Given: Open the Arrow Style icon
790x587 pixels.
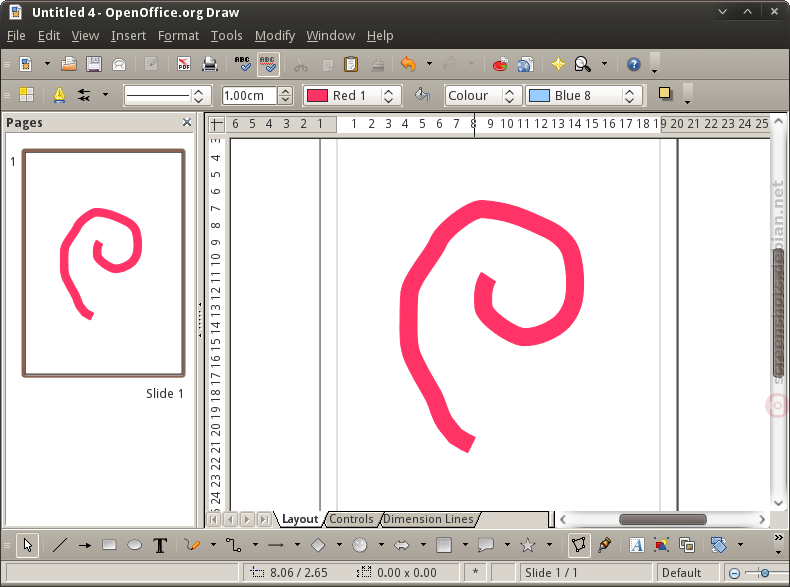Looking at the screenshot, I should 84,95.
